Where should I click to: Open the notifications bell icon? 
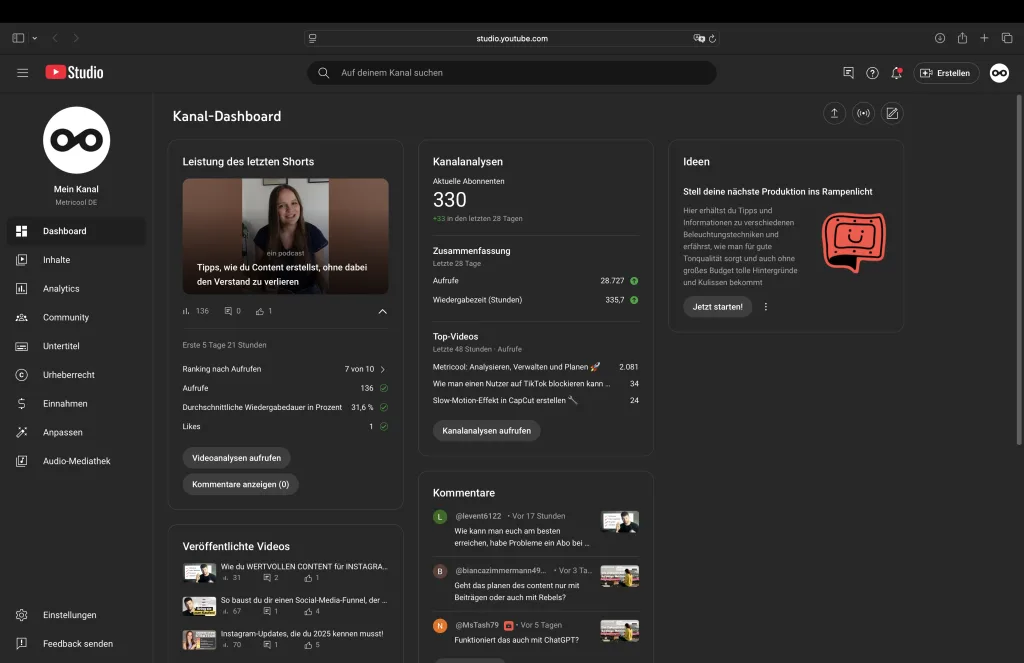(x=896, y=73)
